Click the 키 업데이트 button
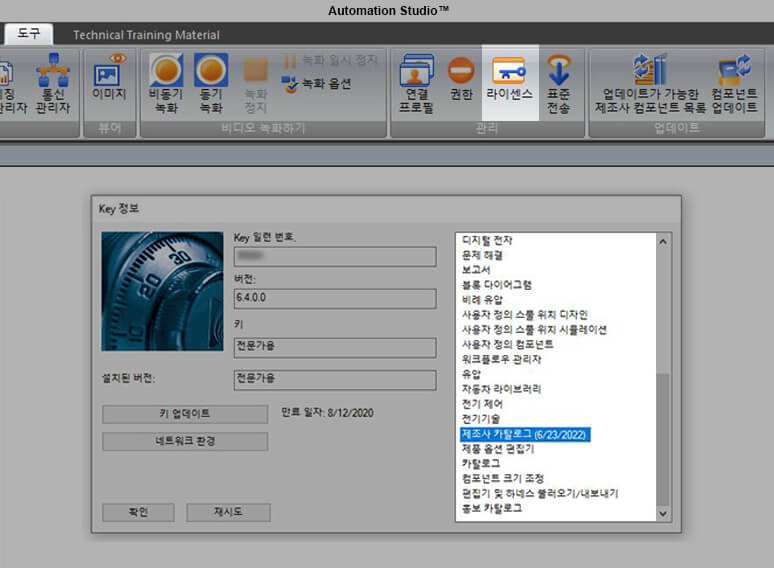 185,414
